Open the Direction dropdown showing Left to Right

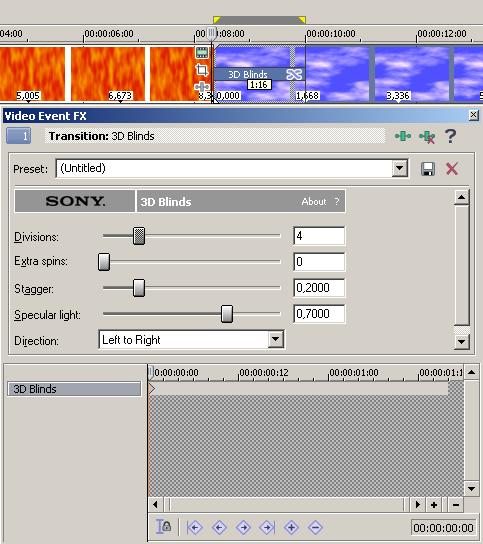click(192, 340)
